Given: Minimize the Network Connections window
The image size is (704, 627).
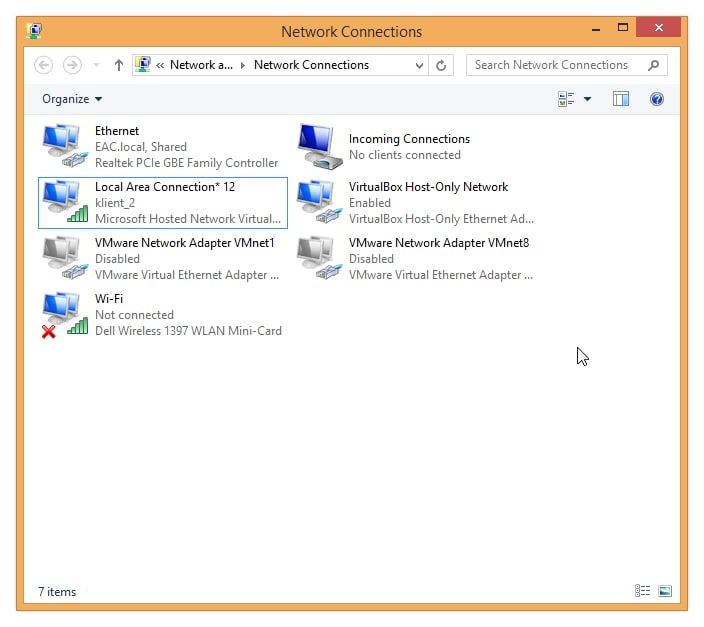Looking at the screenshot, I should pos(596,28).
